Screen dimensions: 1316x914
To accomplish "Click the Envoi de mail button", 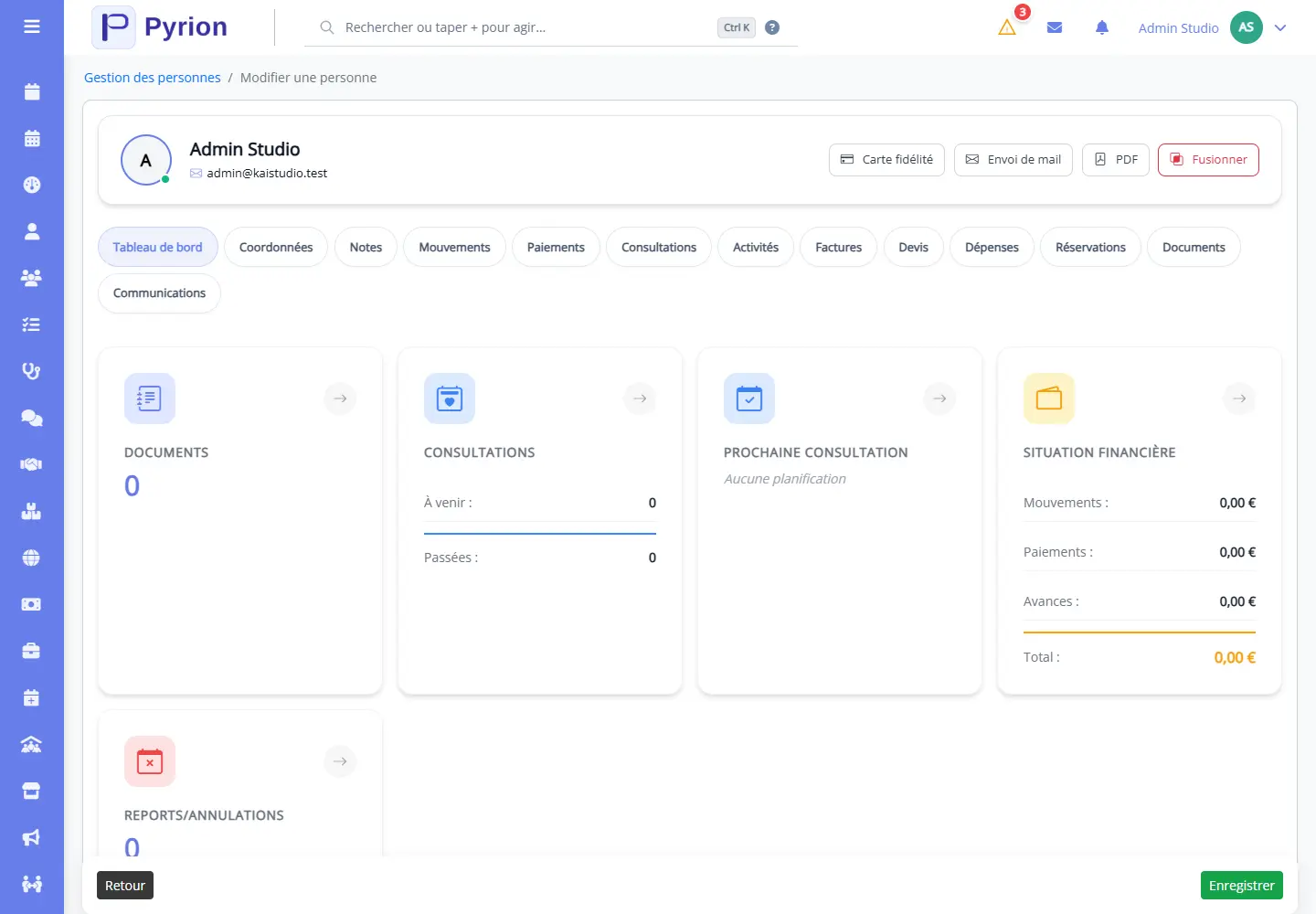I will coord(1014,159).
